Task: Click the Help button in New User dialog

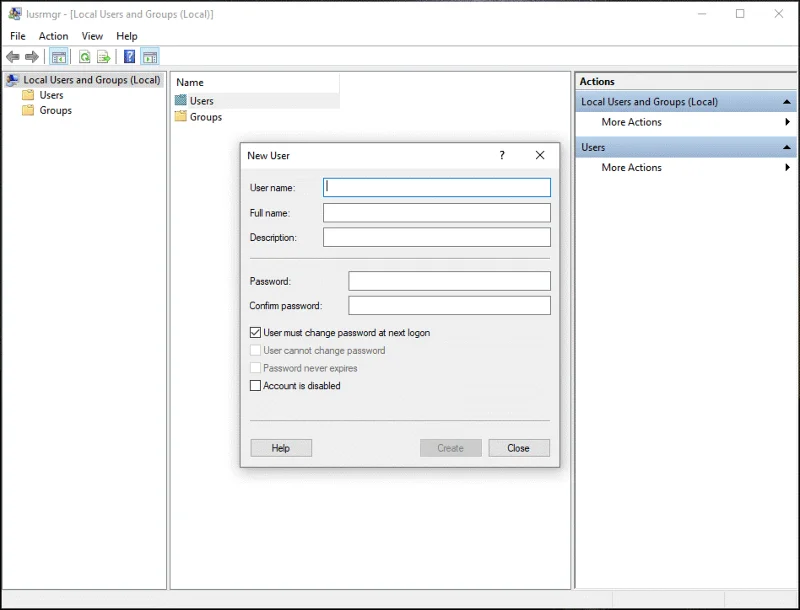Action: [x=281, y=448]
